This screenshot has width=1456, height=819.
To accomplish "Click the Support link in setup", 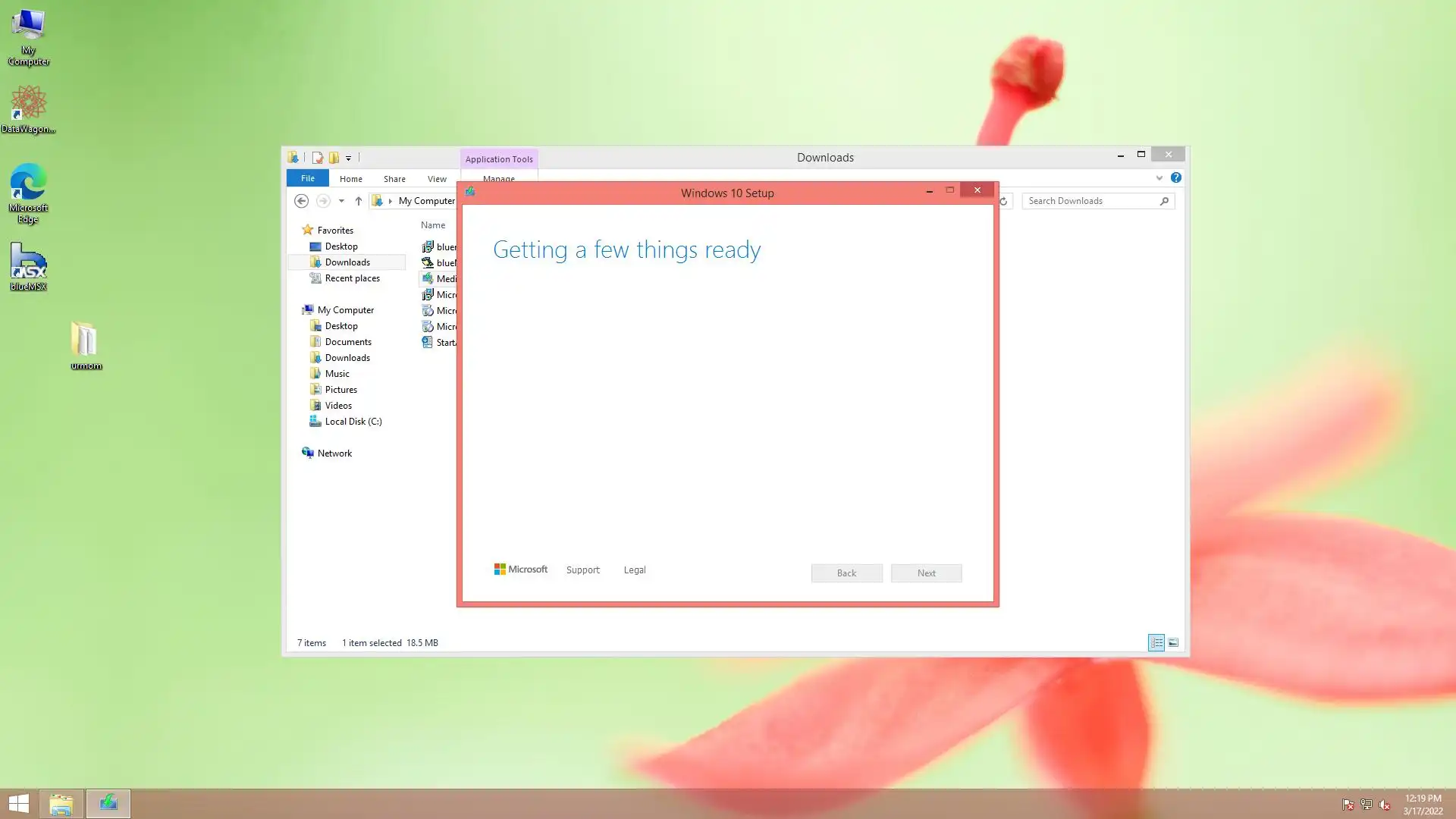I will (582, 570).
